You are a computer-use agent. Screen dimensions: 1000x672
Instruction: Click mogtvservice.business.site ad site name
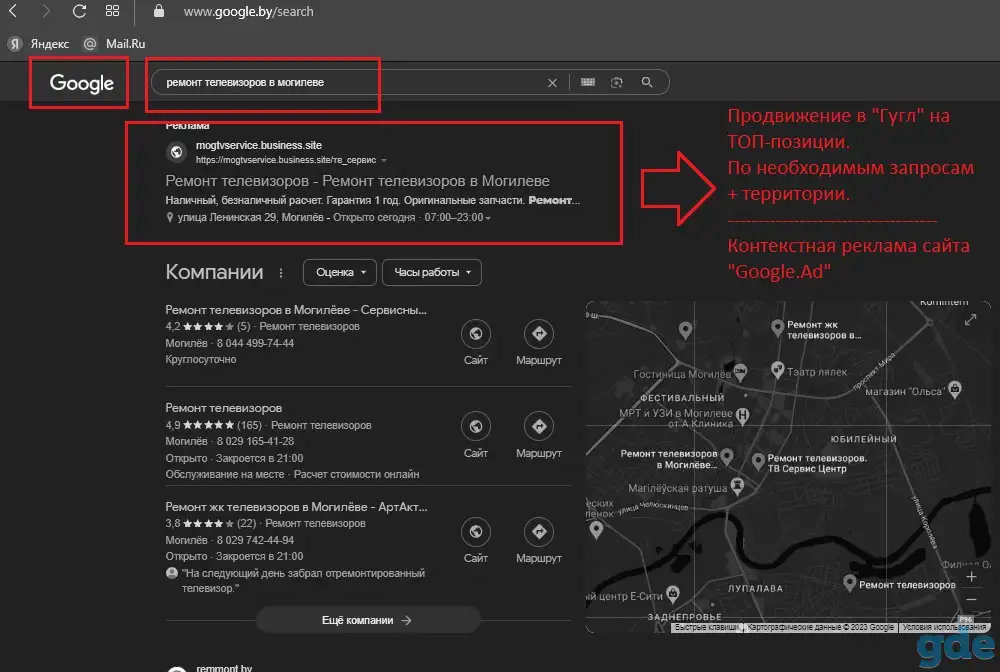pos(258,145)
